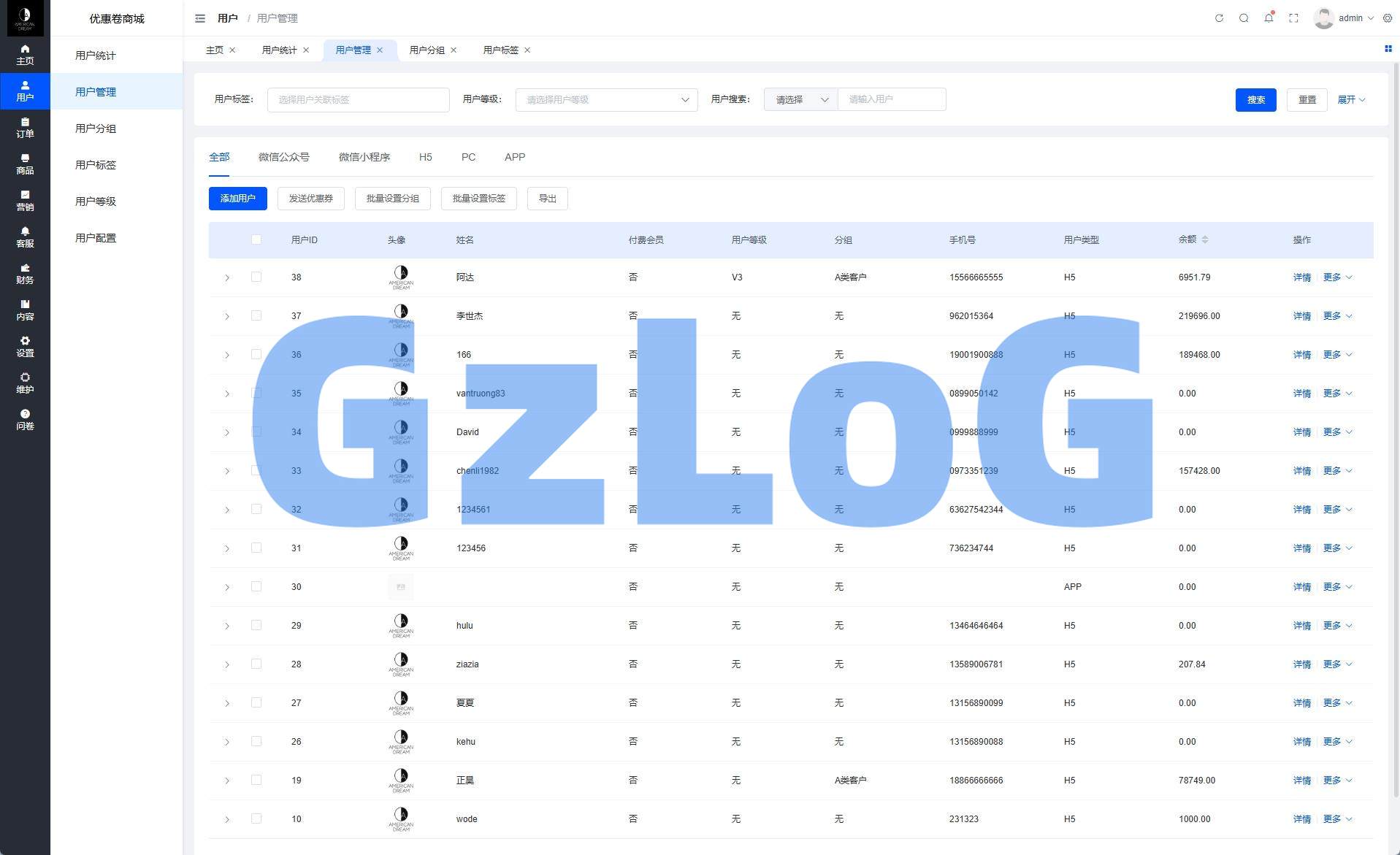Click the refresh icon in header
Image resolution: width=1400 pixels, height=855 pixels.
[x=1219, y=18]
